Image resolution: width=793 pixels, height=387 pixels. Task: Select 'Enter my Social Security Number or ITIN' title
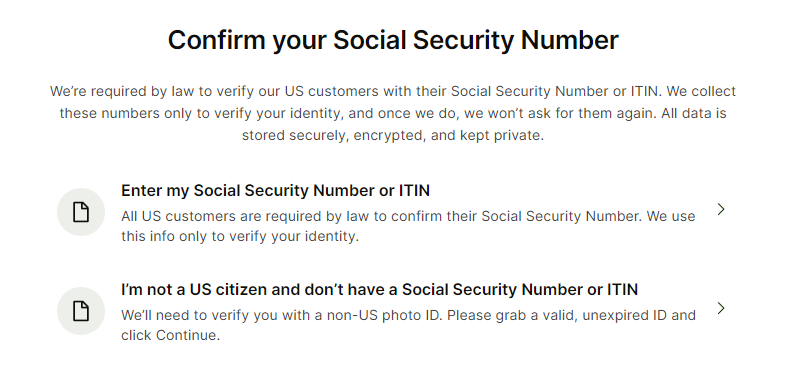[x=275, y=190]
